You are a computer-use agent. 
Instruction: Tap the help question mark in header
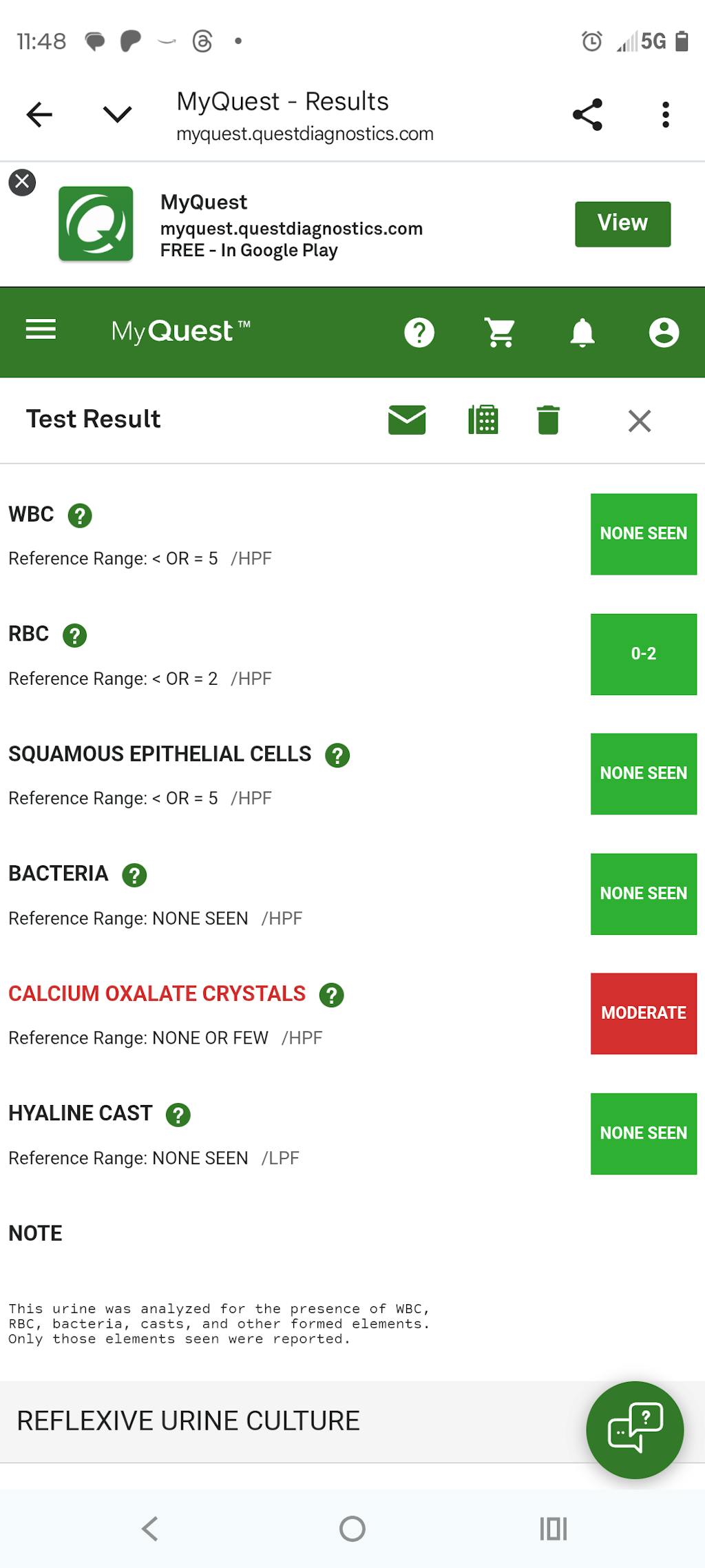click(x=419, y=333)
